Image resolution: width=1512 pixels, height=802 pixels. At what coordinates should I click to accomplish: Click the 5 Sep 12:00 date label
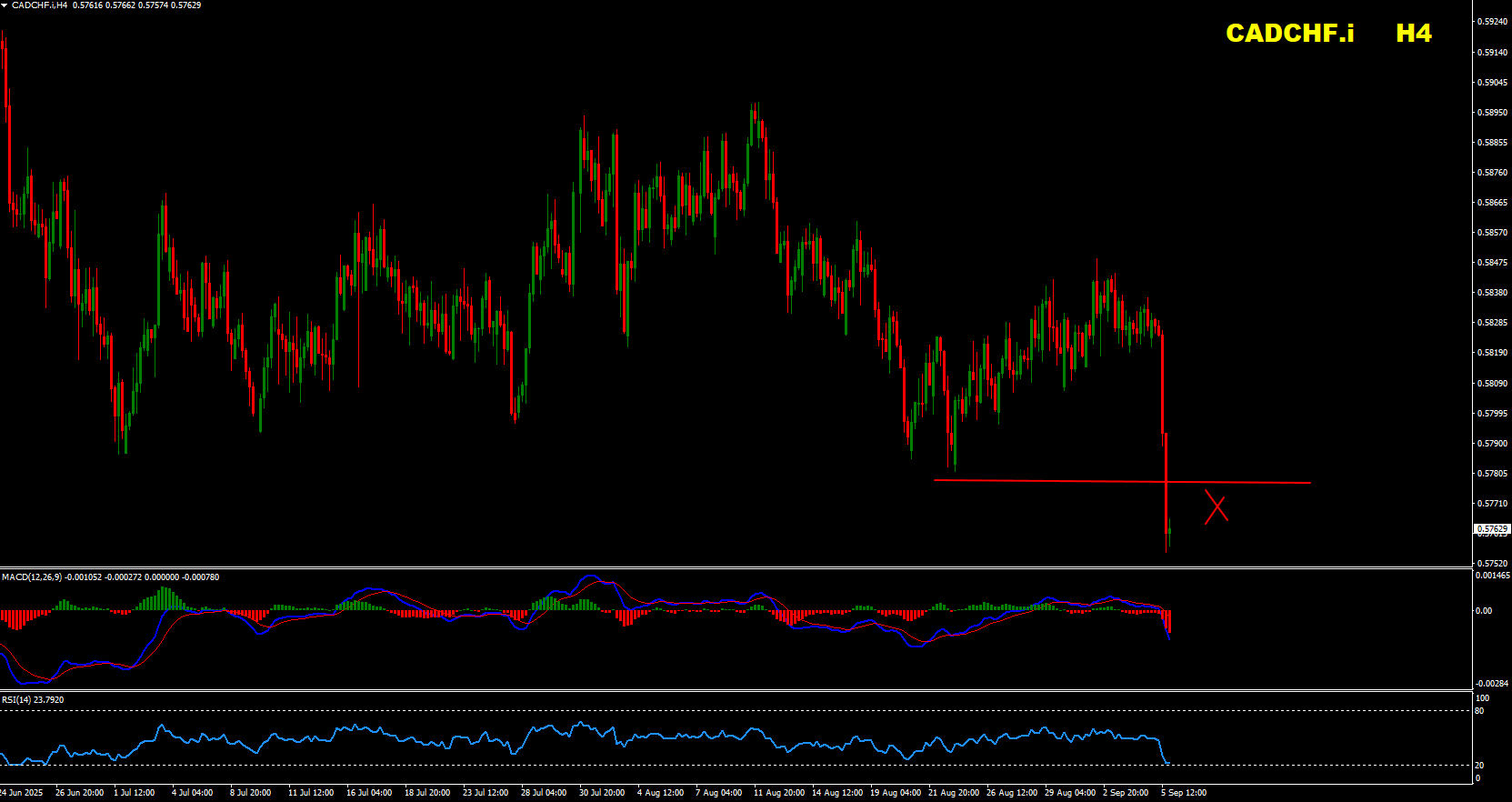pos(1184,793)
